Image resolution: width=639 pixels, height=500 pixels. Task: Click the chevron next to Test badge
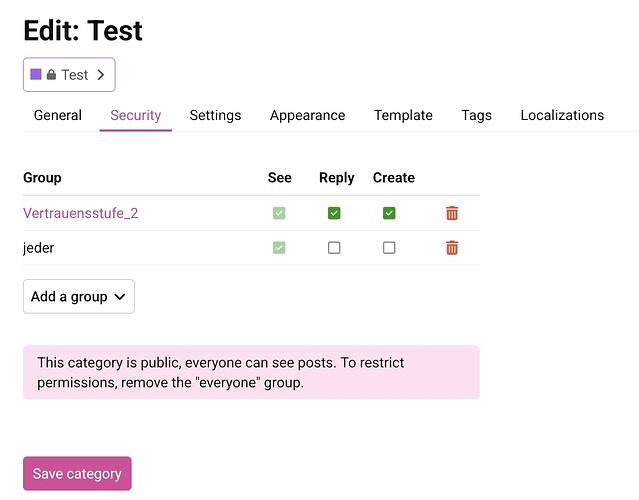(x=101, y=75)
